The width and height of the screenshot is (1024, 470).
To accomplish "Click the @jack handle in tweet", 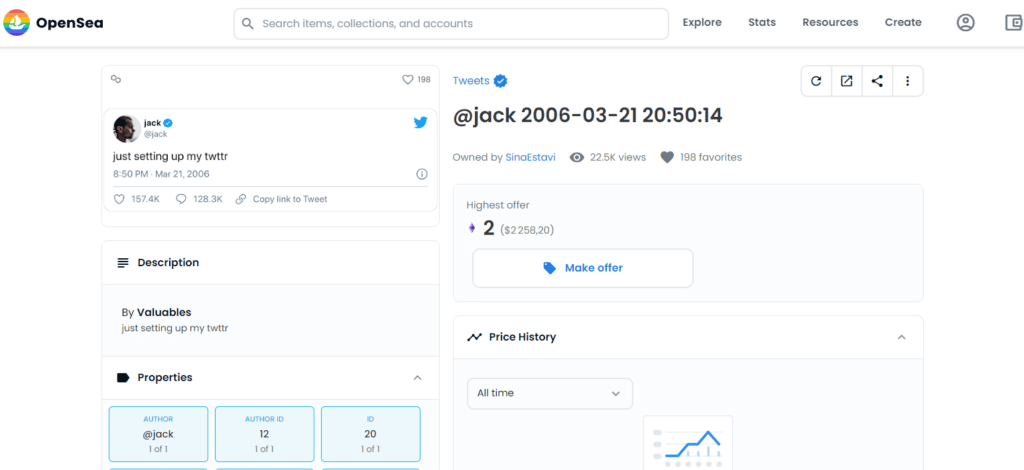I will pyautogui.click(x=155, y=134).
